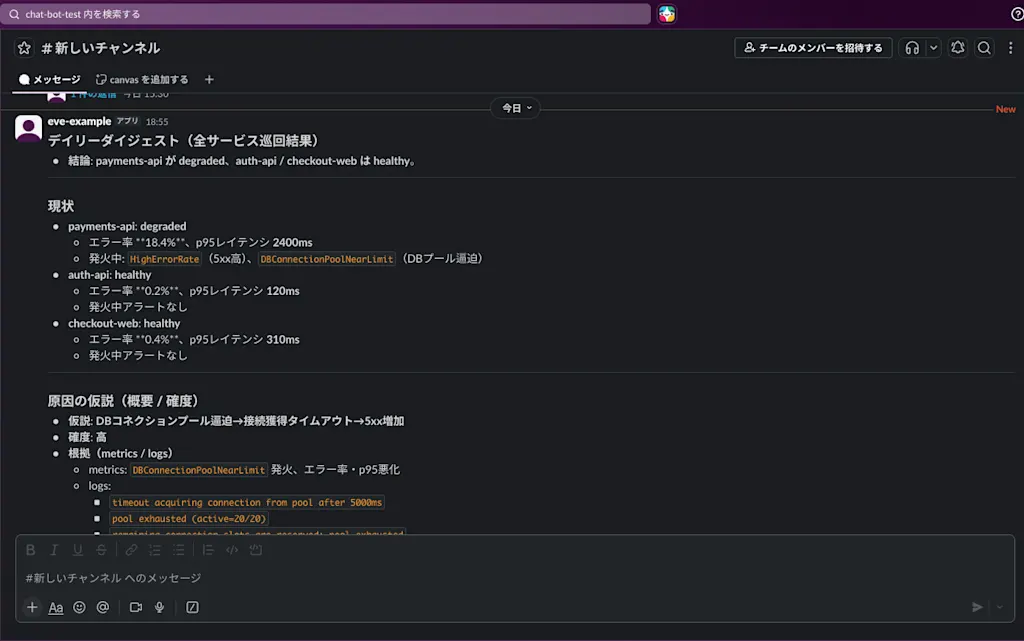Insert an ordered list
This screenshot has width=1024, height=641.
click(155, 550)
